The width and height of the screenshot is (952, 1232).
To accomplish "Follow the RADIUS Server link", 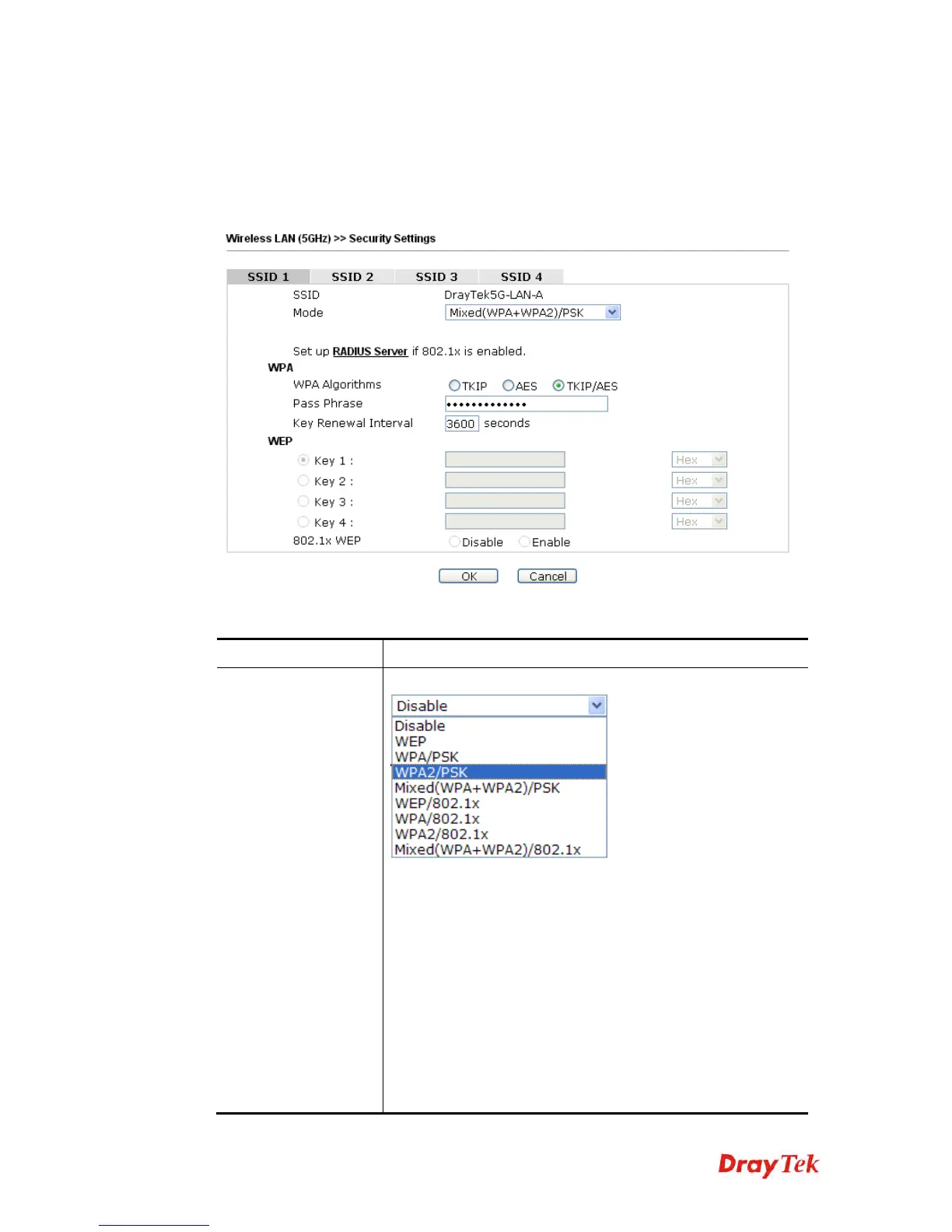I will click(370, 352).
